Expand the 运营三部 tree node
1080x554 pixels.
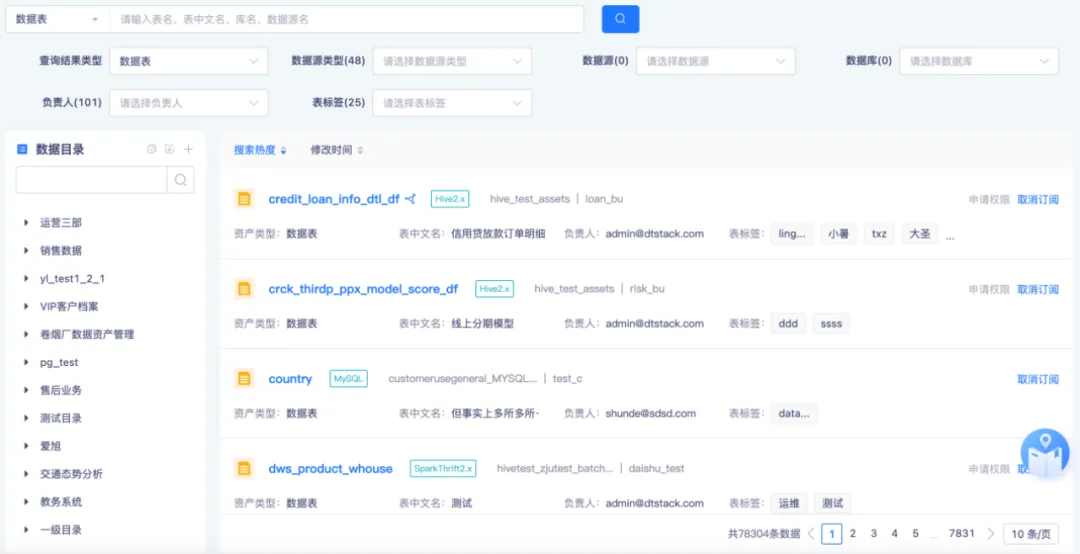click(26, 223)
